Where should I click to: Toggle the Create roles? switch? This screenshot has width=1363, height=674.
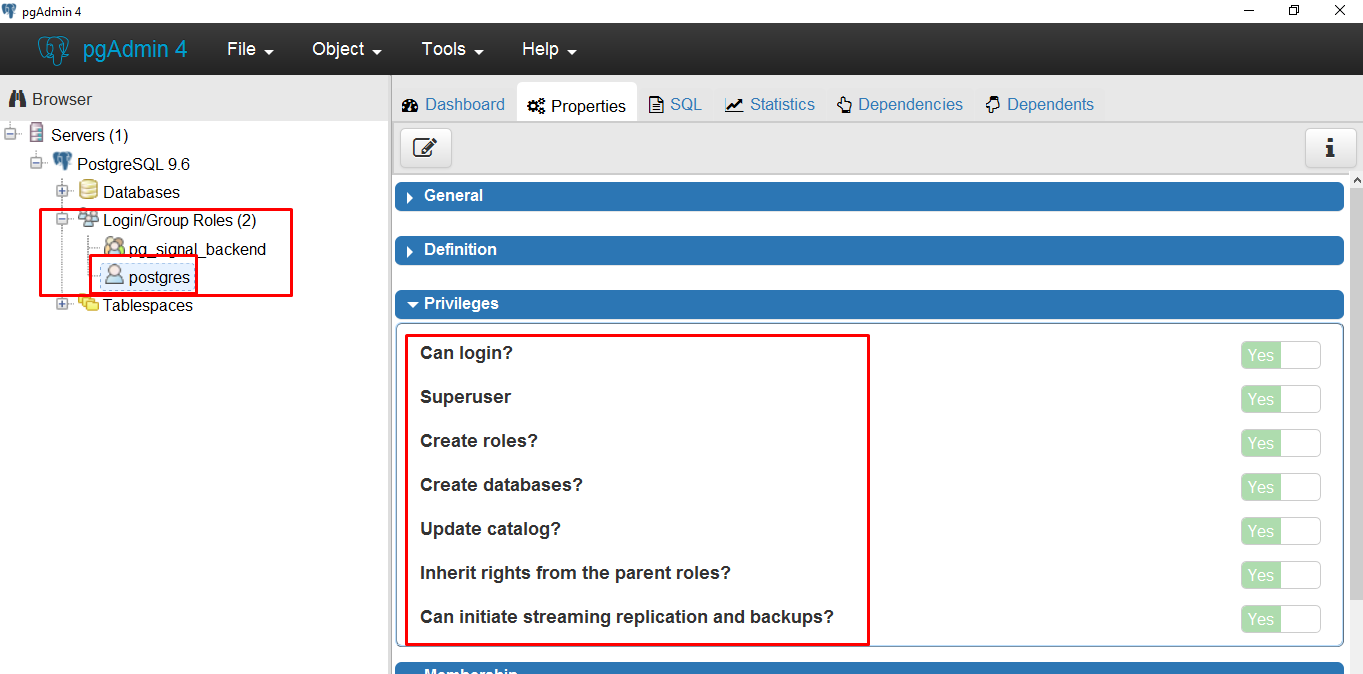pyautogui.click(x=1281, y=443)
